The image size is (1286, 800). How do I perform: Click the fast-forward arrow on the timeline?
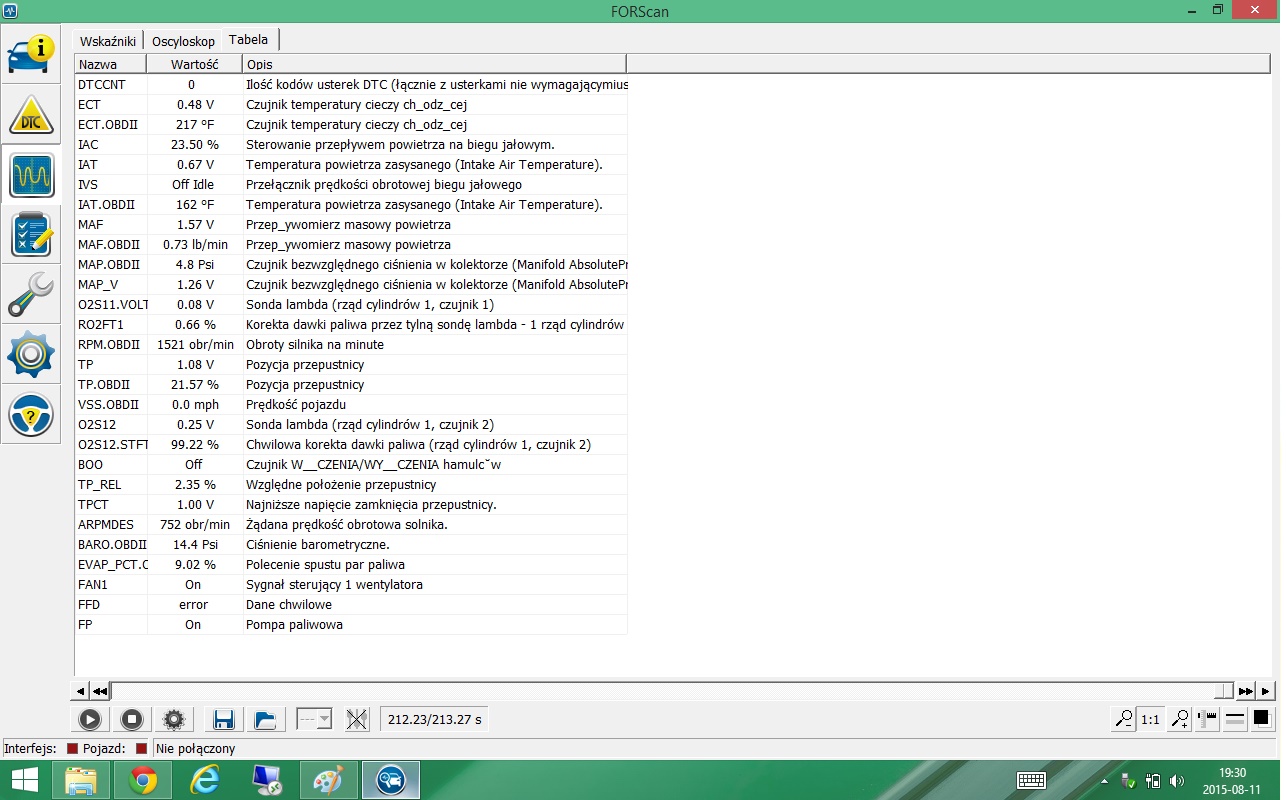point(1245,691)
